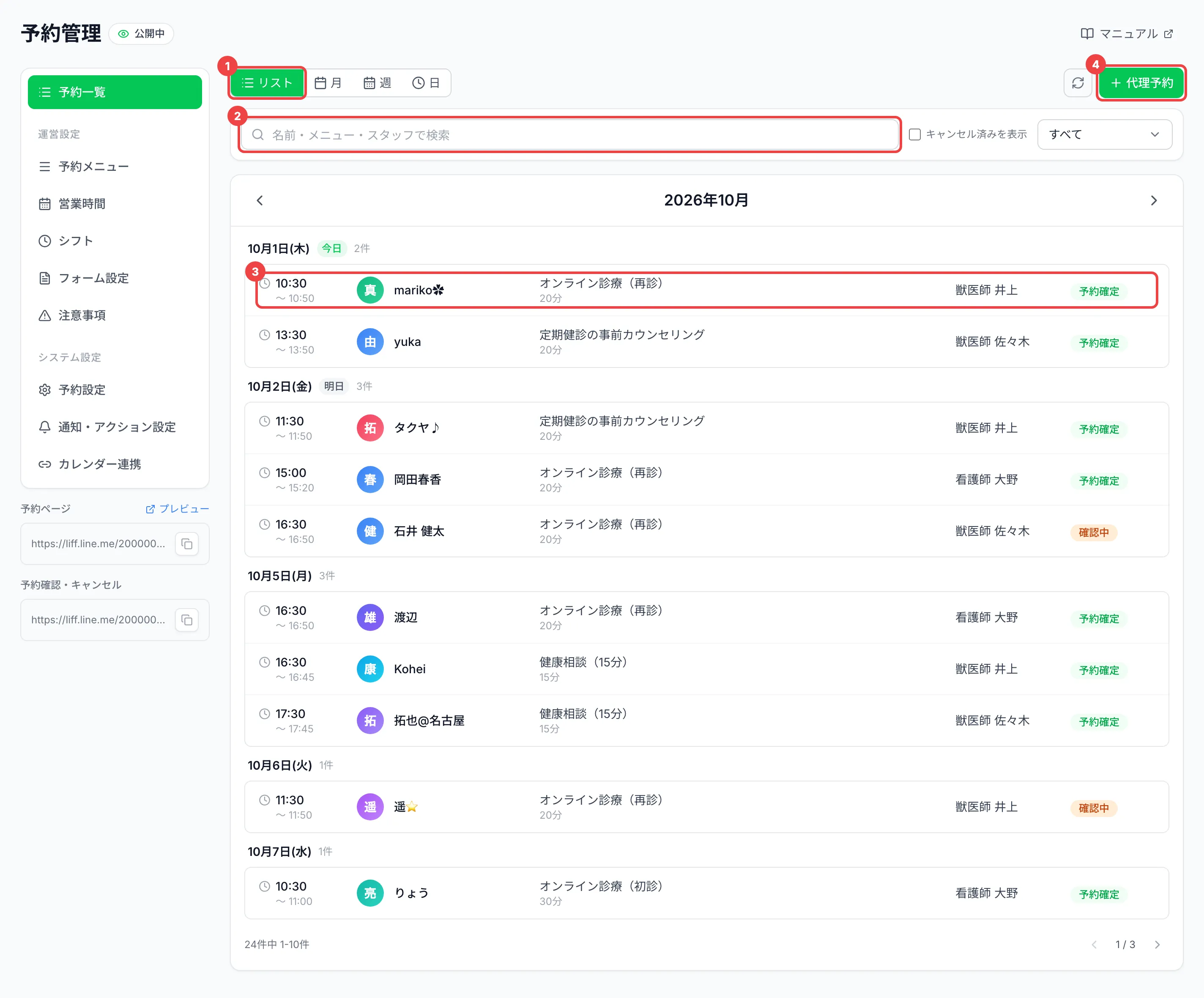The image size is (1204, 998).
Task: Copy the 予約確認・キャンセル URL
Action: 187,620
